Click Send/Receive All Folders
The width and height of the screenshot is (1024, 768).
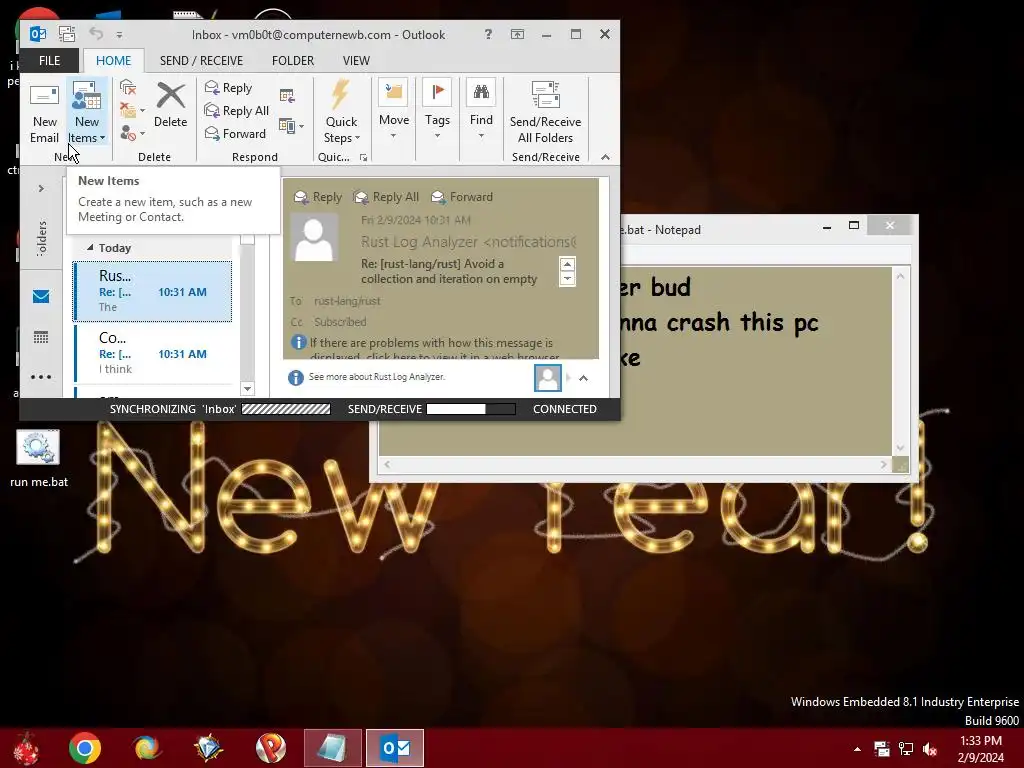pyautogui.click(x=545, y=113)
